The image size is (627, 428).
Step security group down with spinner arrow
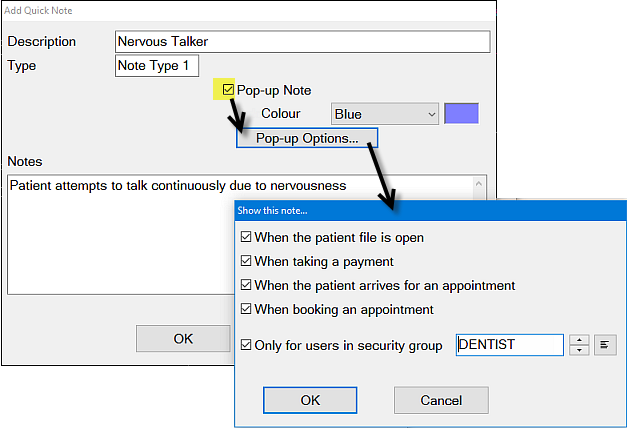(579, 350)
